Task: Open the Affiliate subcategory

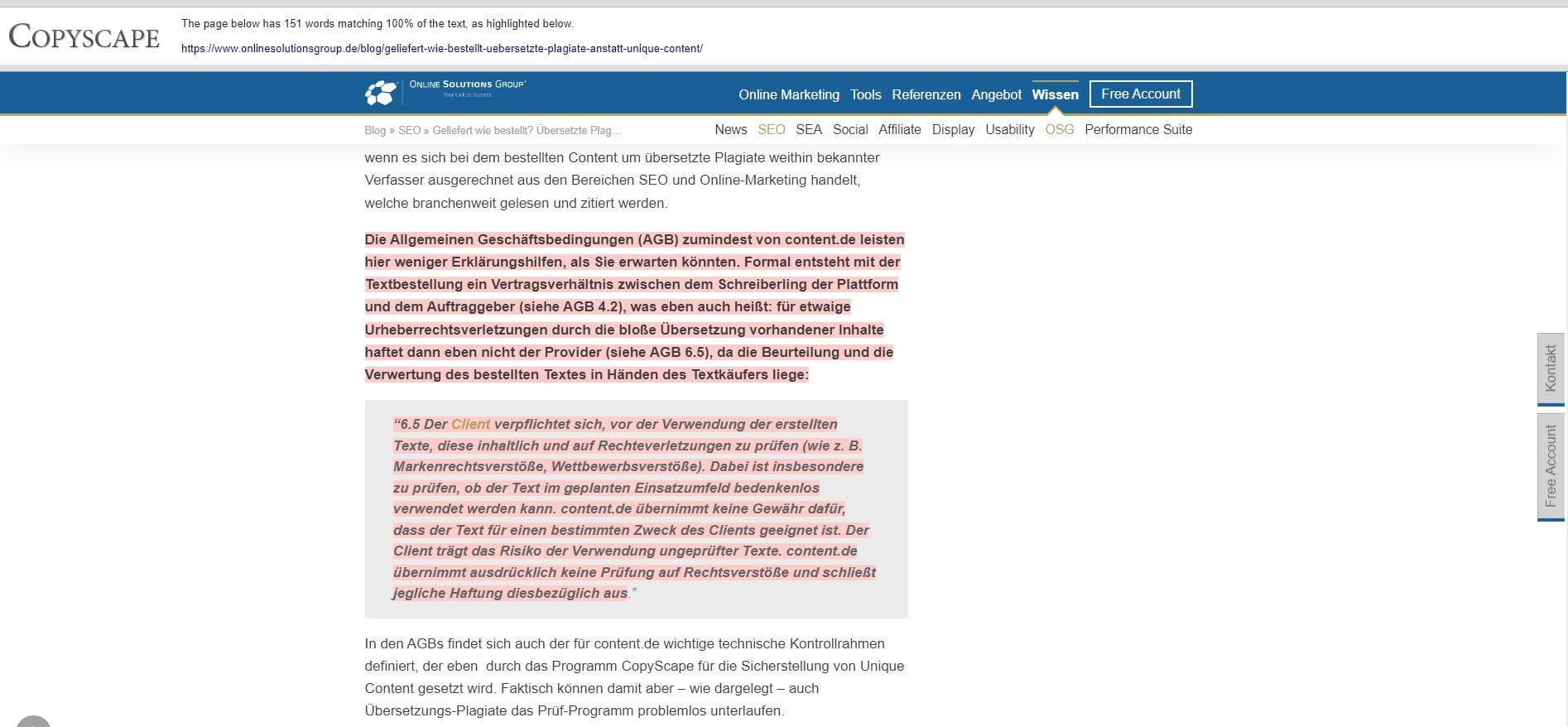Action: point(900,129)
